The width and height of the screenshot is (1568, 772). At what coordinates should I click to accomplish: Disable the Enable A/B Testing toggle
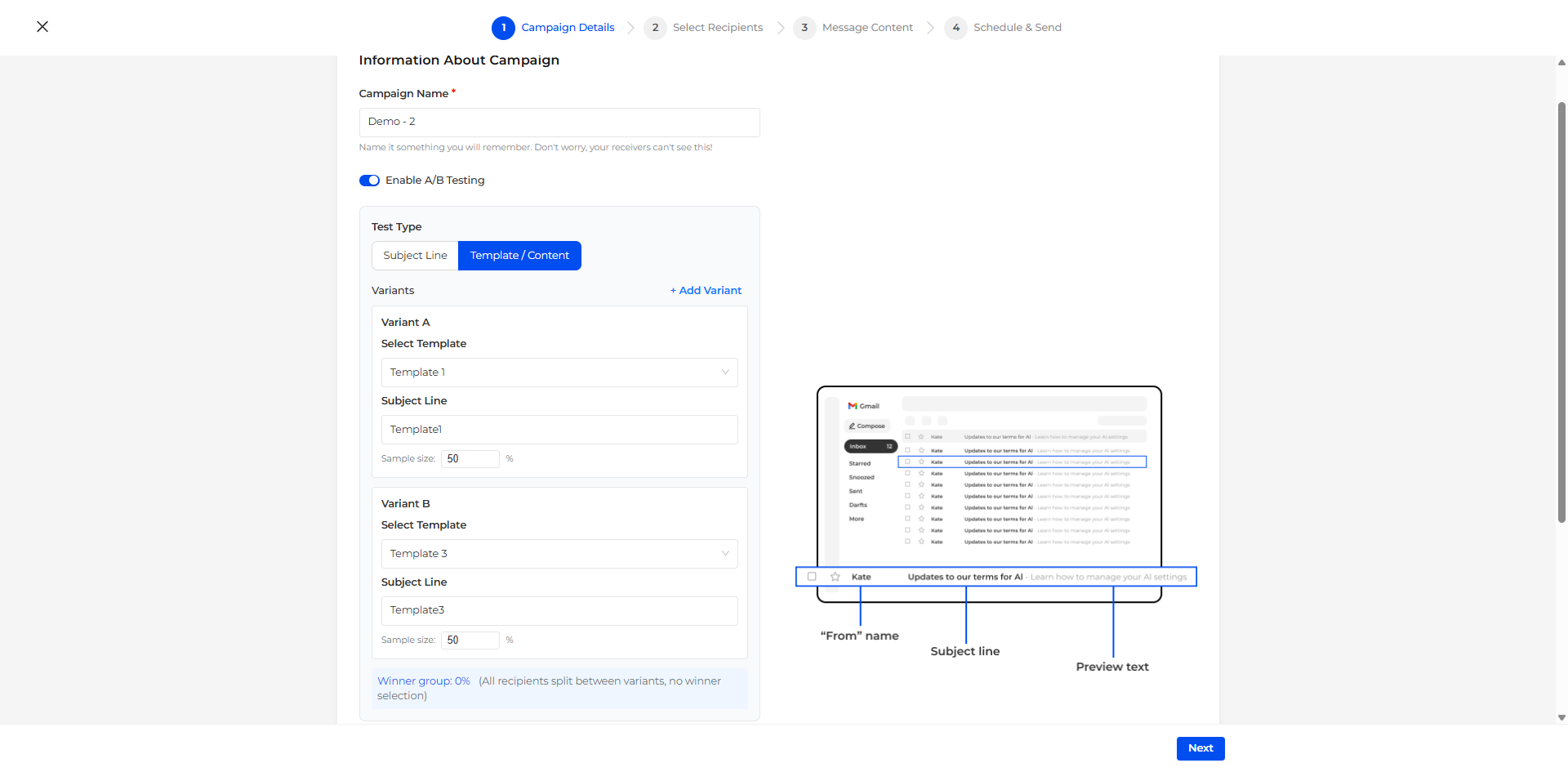coord(369,181)
